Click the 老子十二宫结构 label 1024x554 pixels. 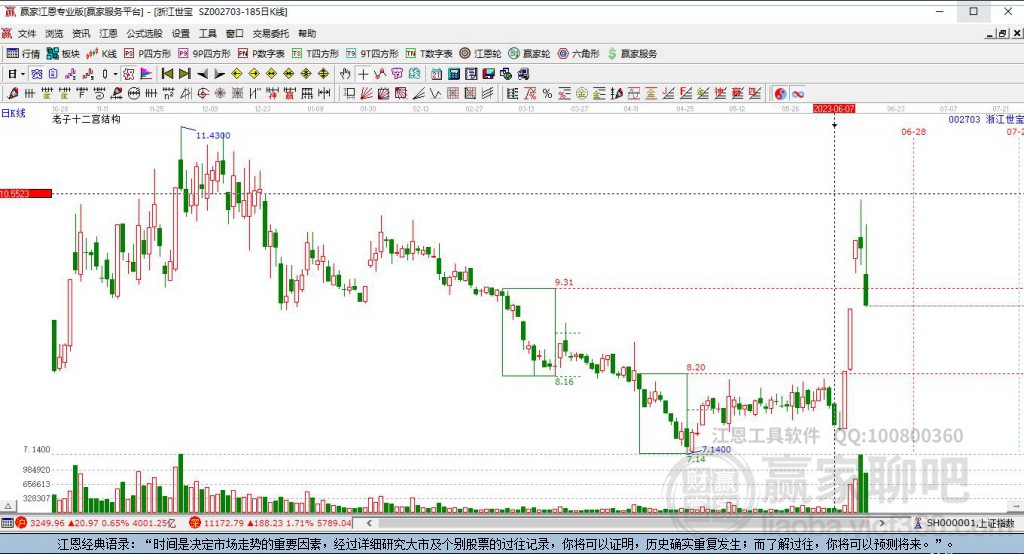pyautogui.click(x=86, y=119)
